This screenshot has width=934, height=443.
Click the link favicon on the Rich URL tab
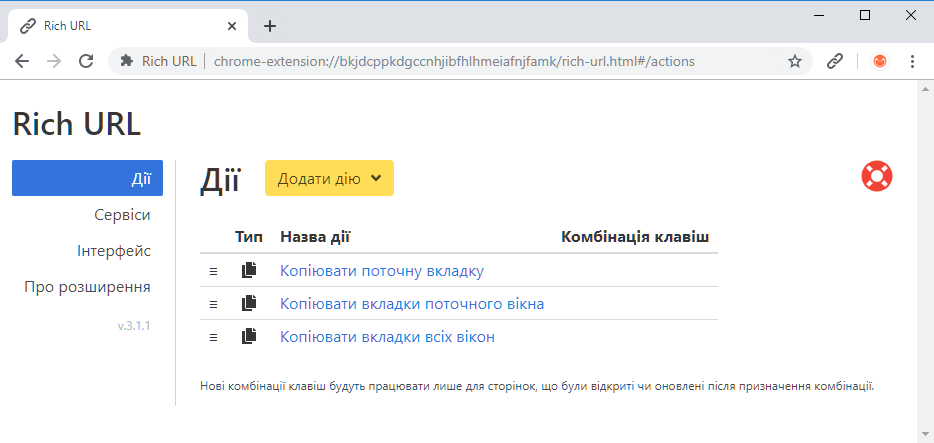[26, 26]
